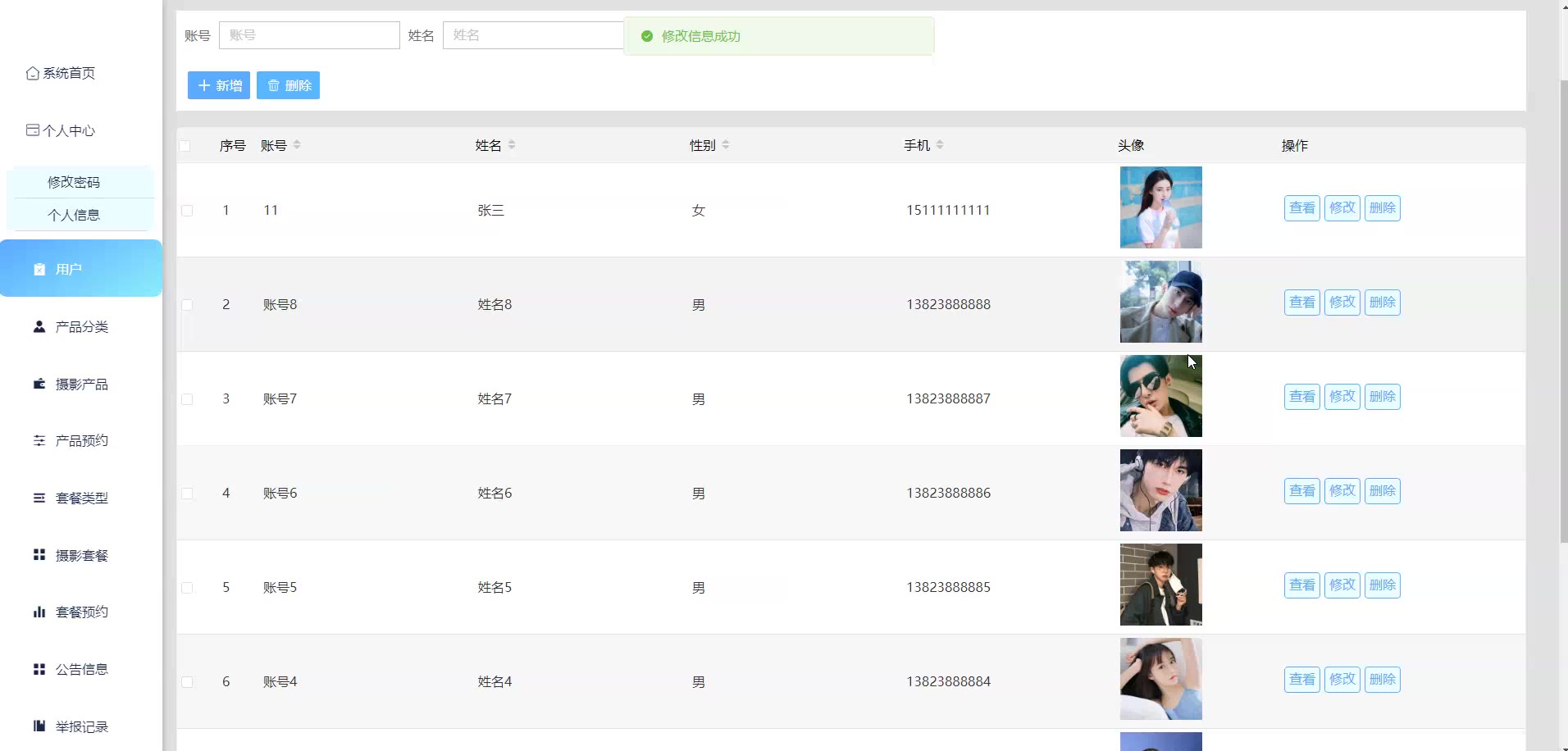The image size is (1568, 751).
Task: Click the book icon beside 举报记录
Action: pos(39,726)
